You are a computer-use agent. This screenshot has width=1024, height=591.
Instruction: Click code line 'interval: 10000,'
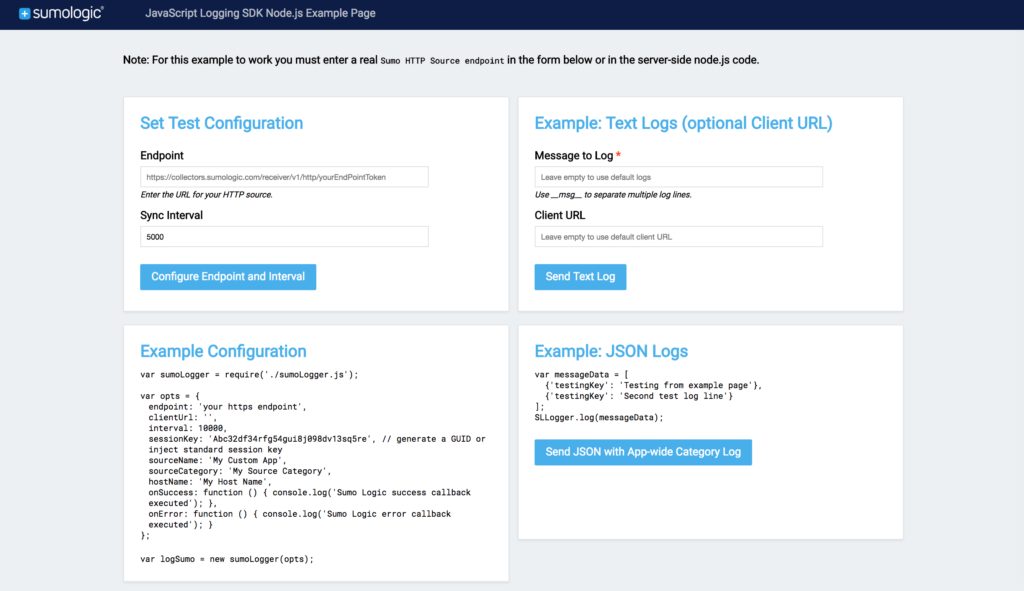[x=187, y=428]
